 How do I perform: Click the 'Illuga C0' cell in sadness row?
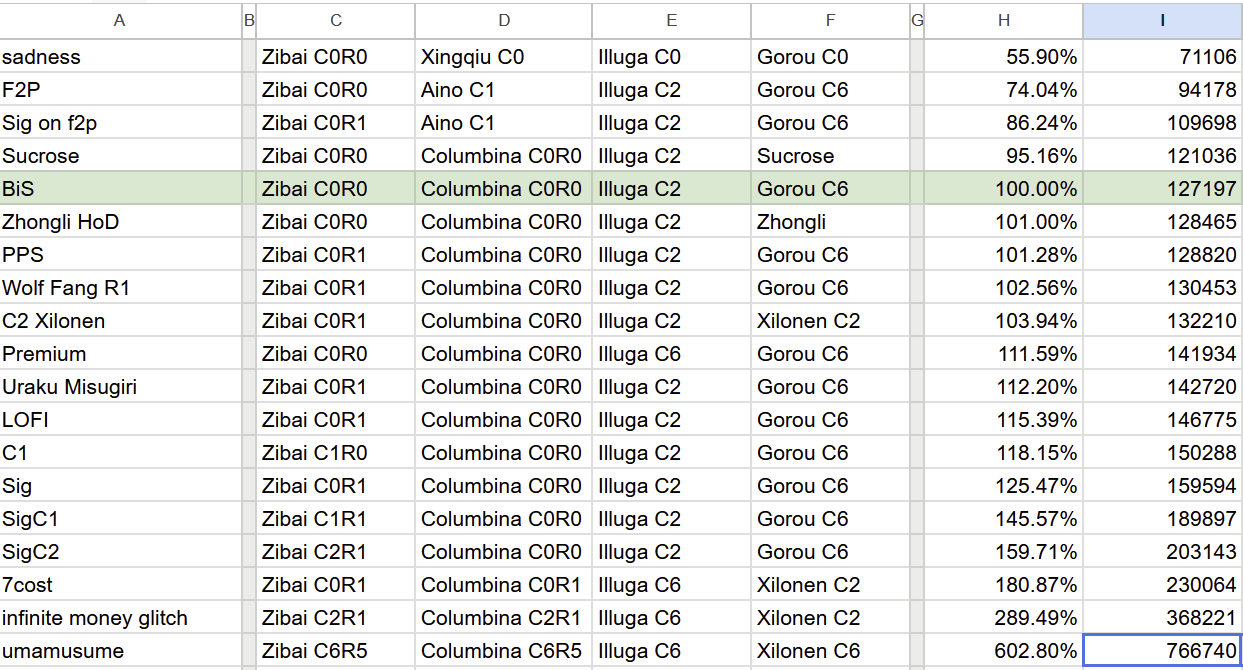[x=671, y=57]
